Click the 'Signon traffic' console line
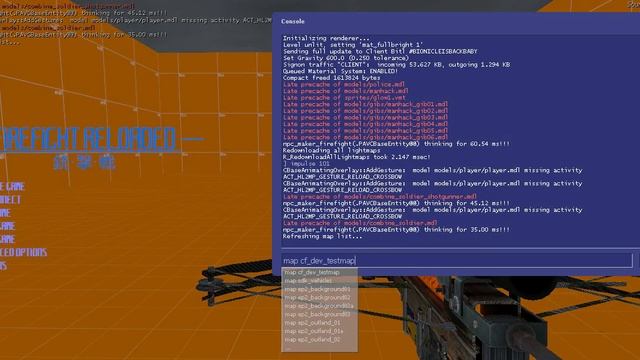640x360 pixels. click(x=396, y=64)
